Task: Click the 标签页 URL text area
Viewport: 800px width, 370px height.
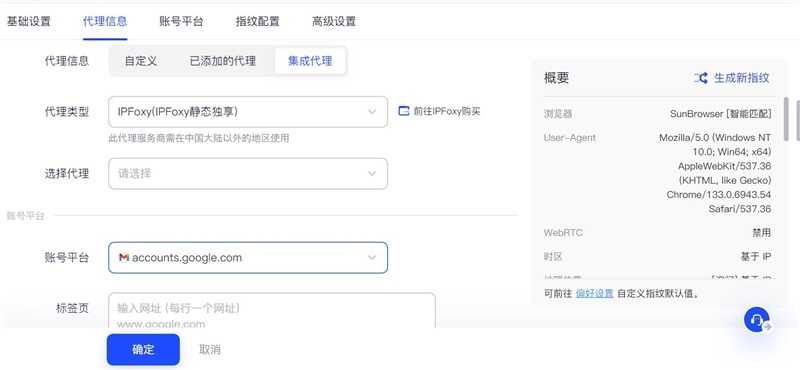Action: (272, 310)
